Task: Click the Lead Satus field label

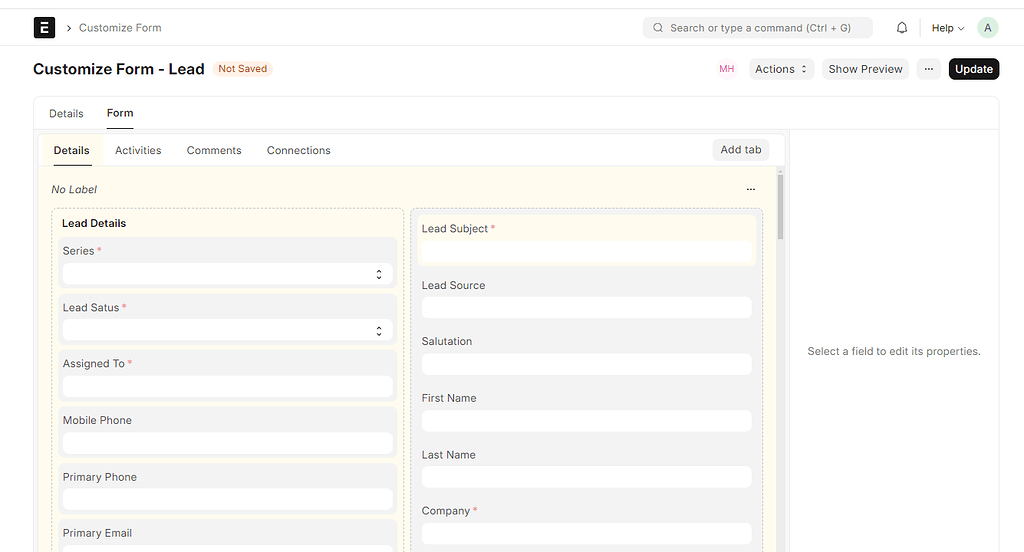Action: click(91, 308)
